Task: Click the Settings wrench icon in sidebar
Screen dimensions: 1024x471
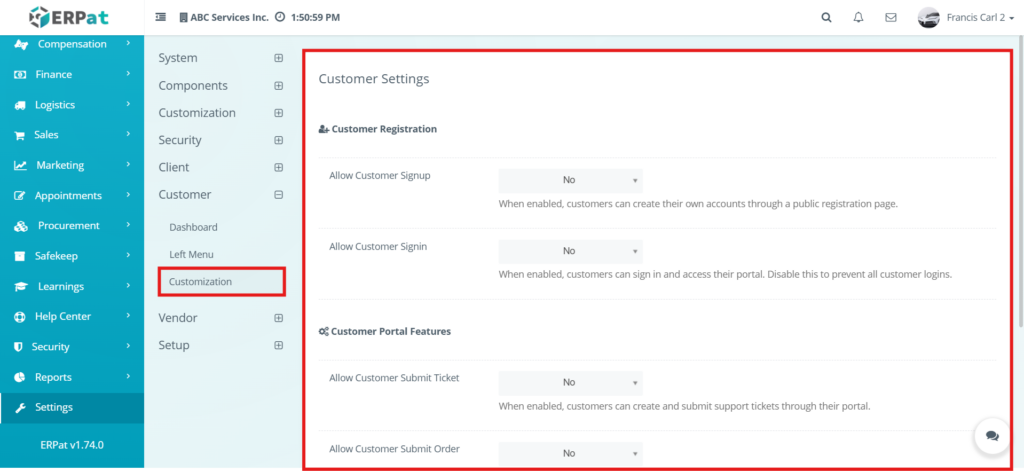Action: (x=20, y=407)
